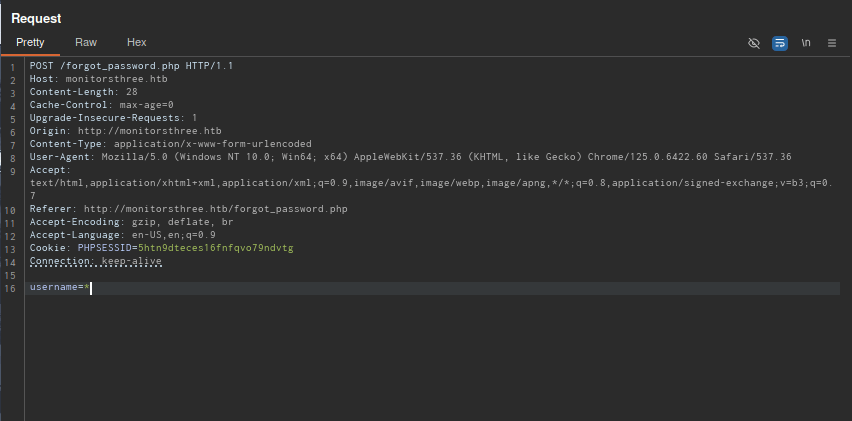
Task: Click the POST /forgot_password.php request line
Action: point(130,66)
